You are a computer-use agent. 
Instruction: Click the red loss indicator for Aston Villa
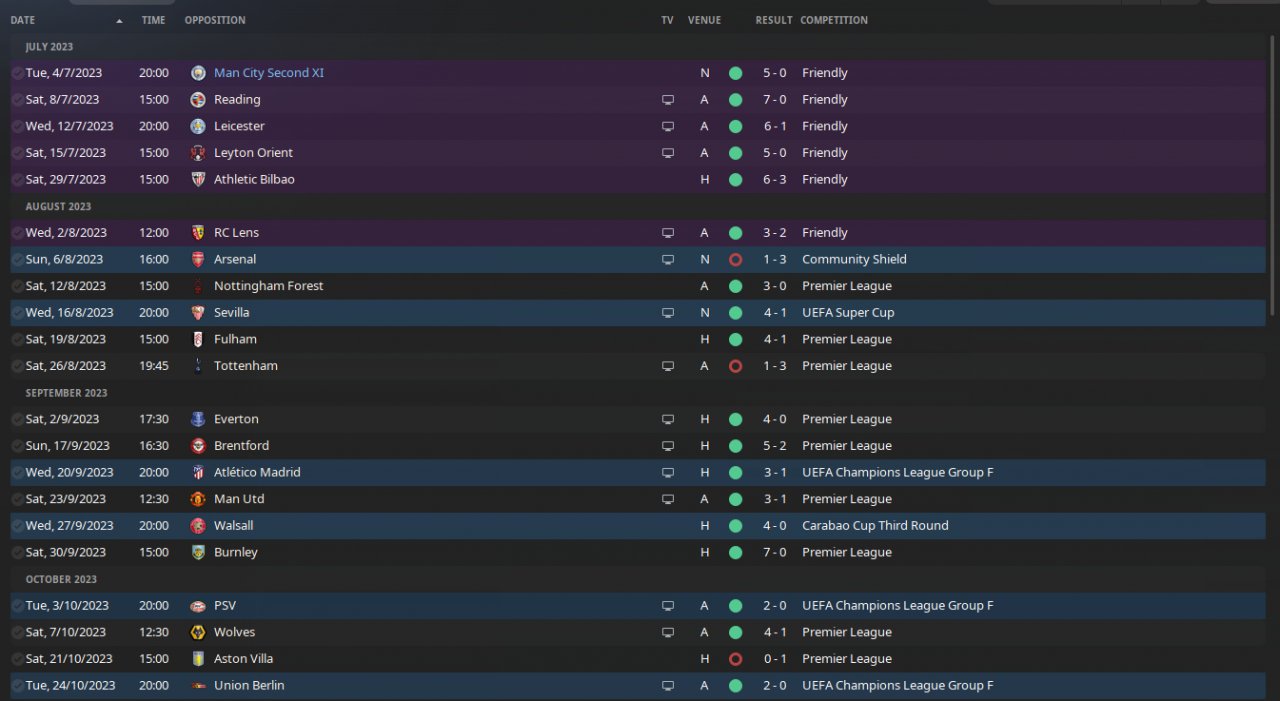click(x=736, y=659)
